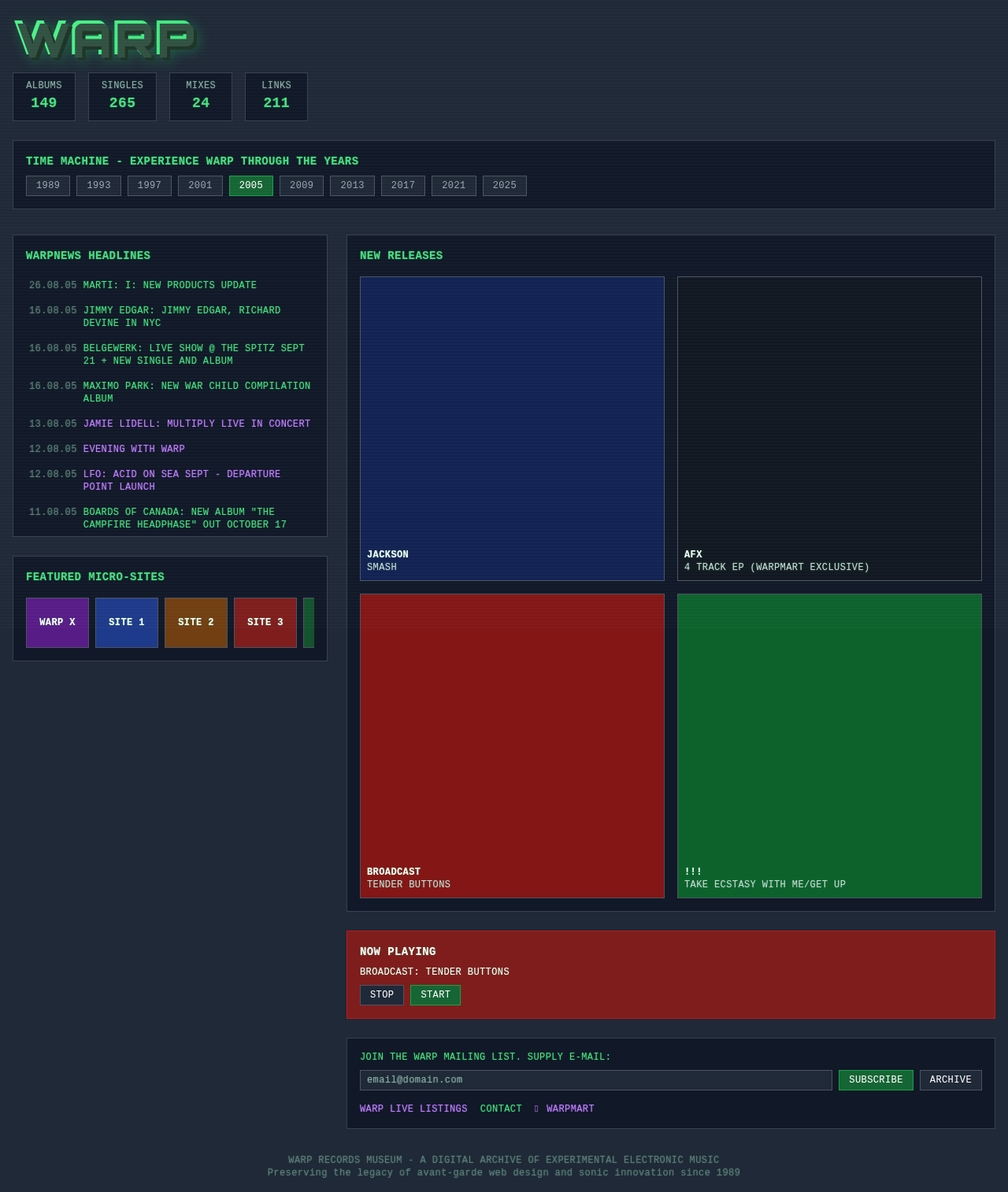1008x1192 pixels.
Task: Click the WARPMART cart icon
Action: [x=535, y=1109]
